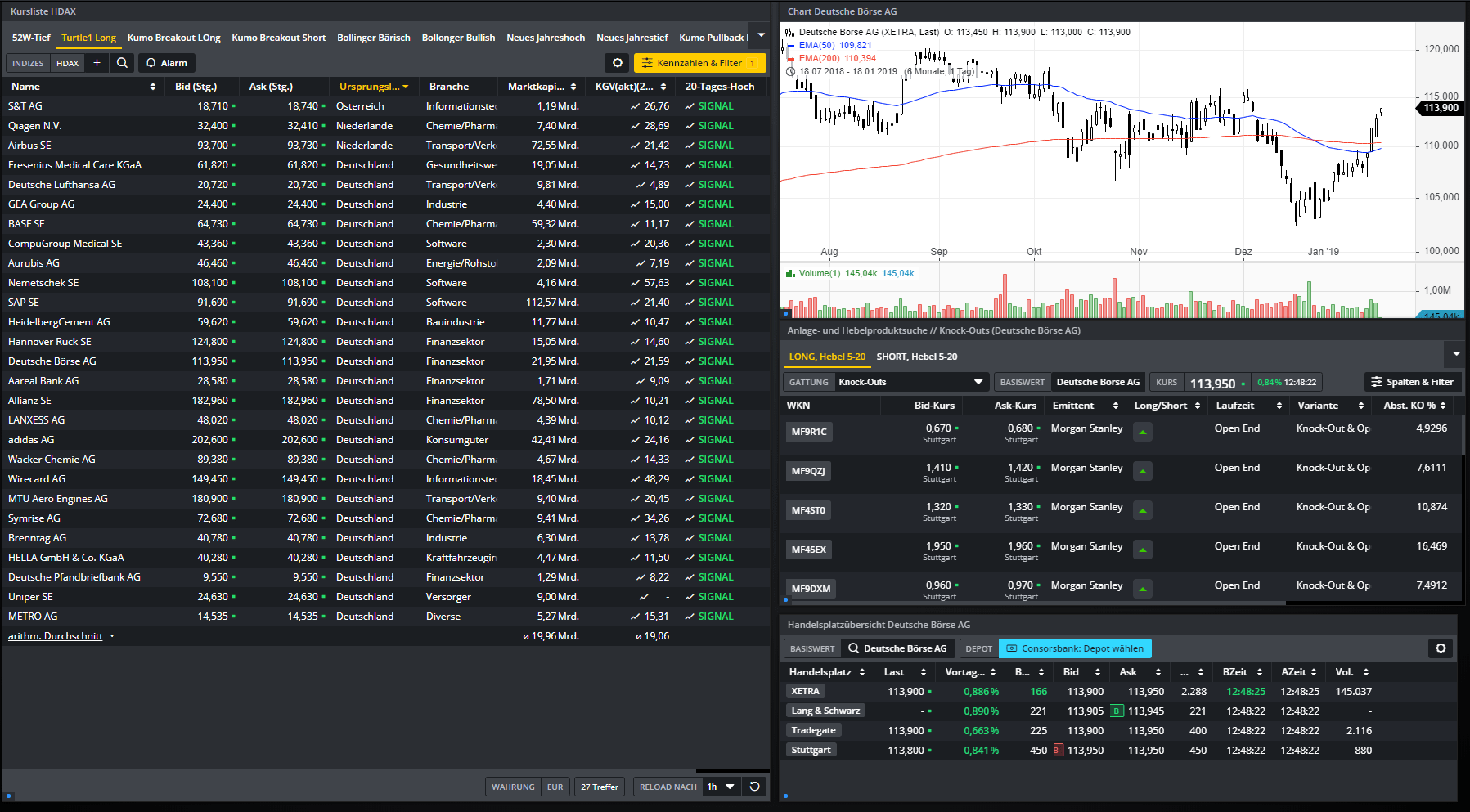Toggle the INDIZES selector
1470x812 pixels.
[x=28, y=63]
